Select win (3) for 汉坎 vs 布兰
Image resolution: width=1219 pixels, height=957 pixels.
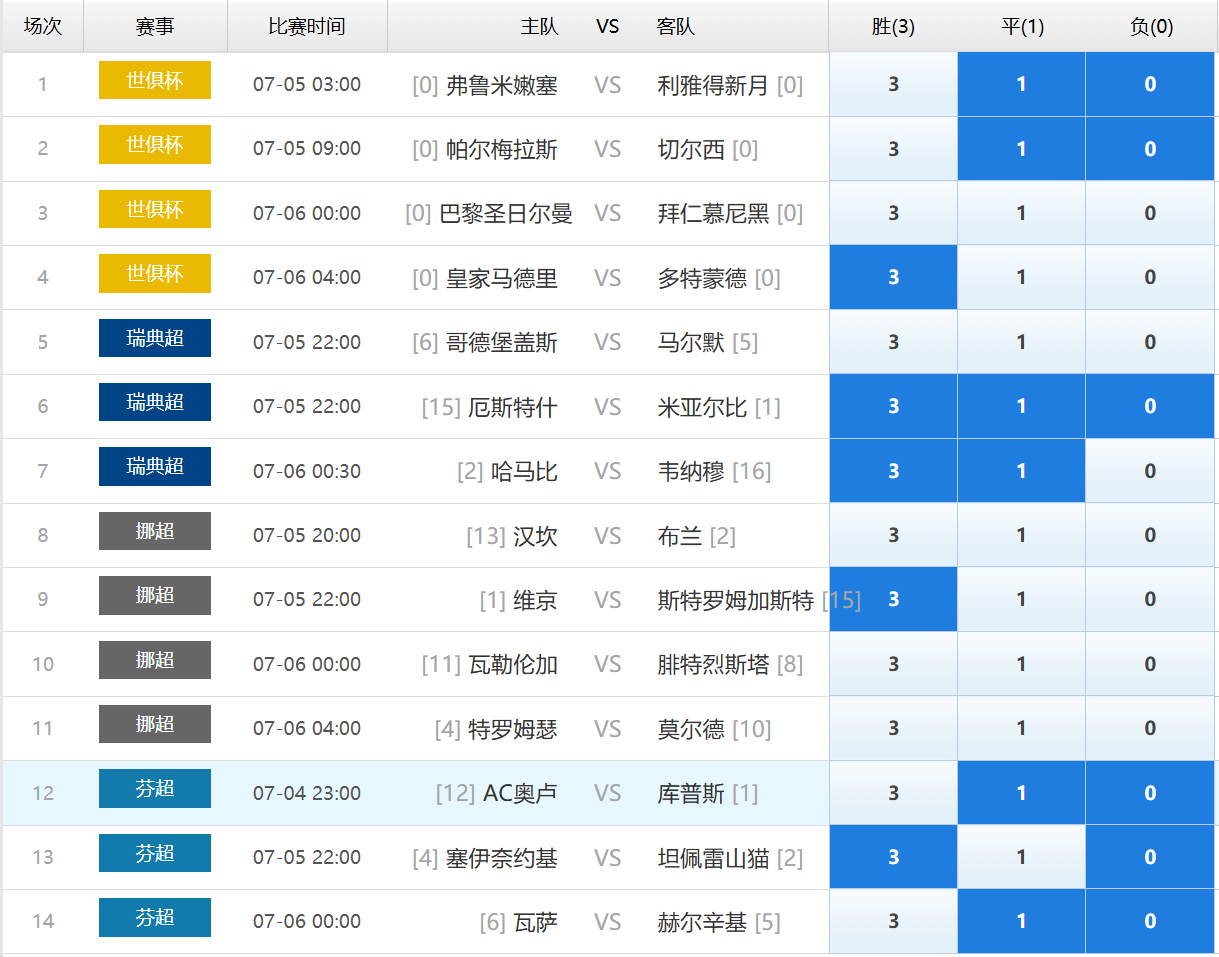(893, 535)
